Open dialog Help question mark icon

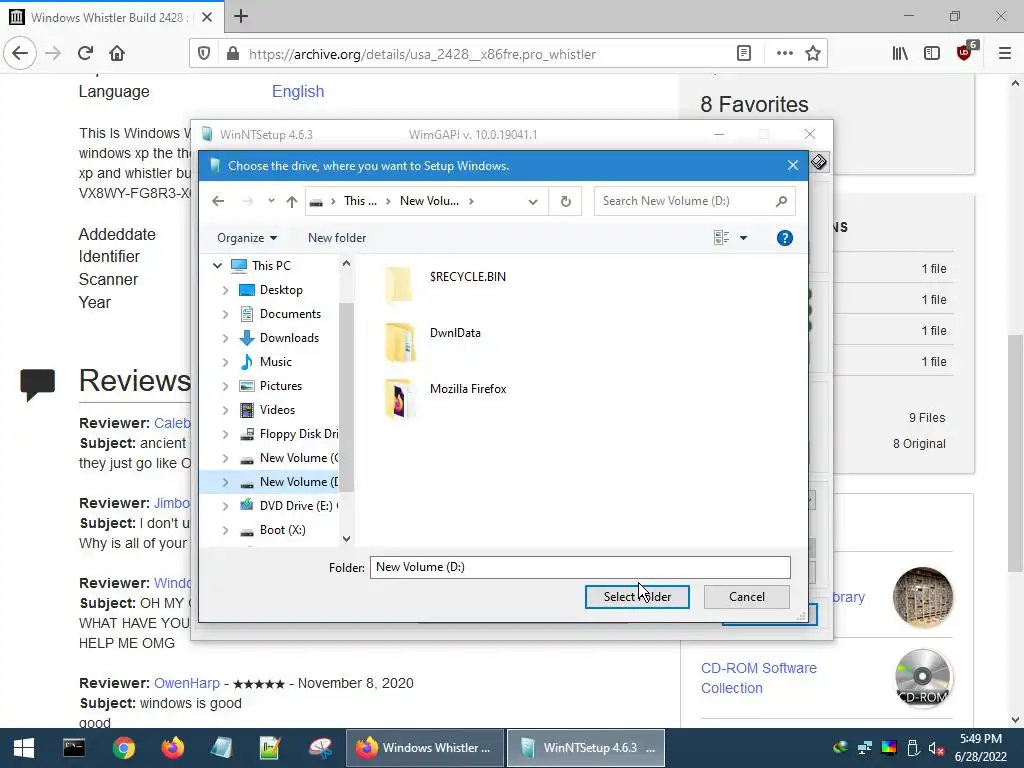(784, 238)
